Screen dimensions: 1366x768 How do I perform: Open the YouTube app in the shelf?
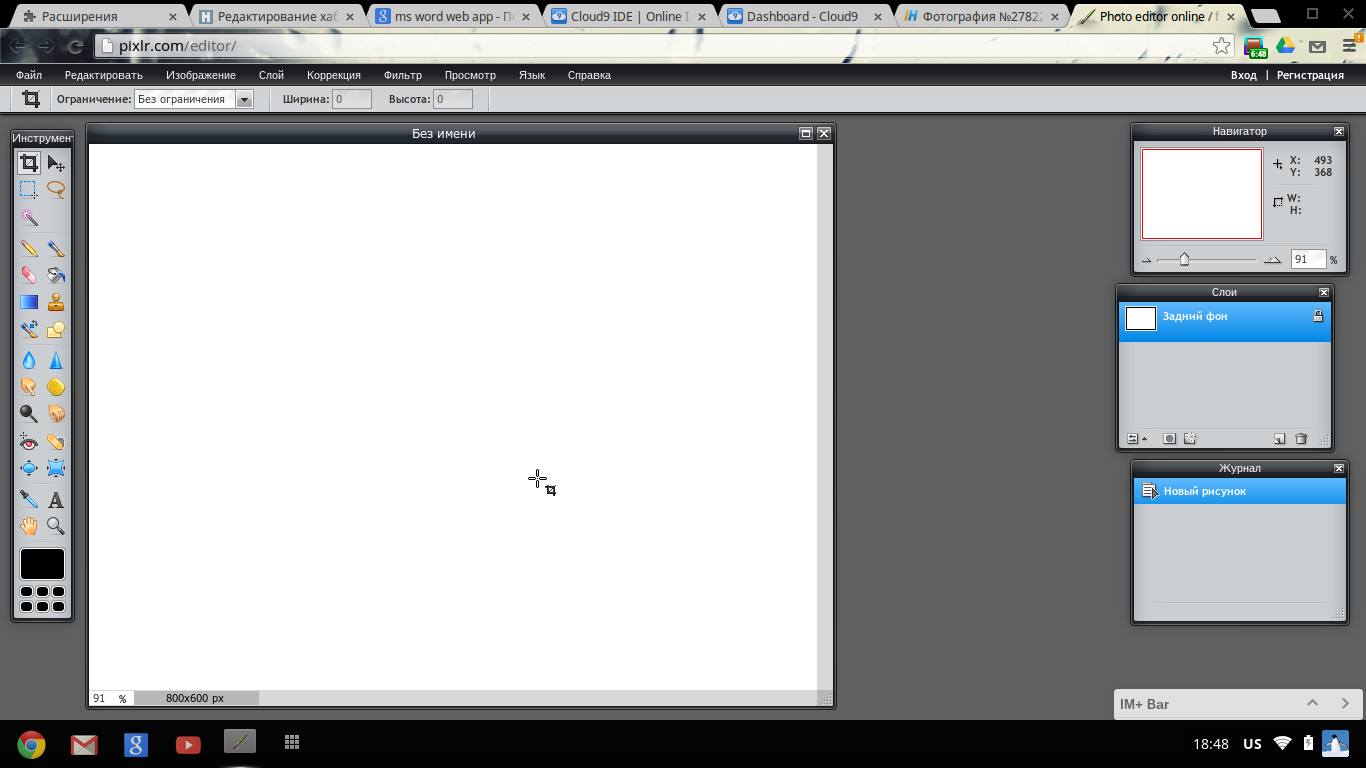[188, 744]
